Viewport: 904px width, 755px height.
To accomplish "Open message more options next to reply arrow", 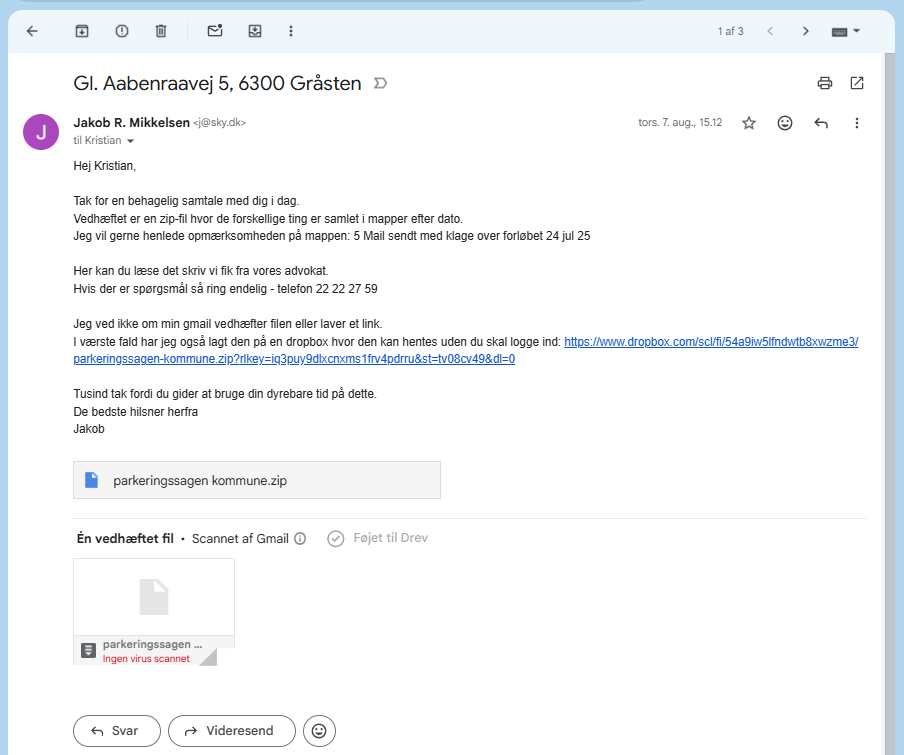I will [856, 123].
